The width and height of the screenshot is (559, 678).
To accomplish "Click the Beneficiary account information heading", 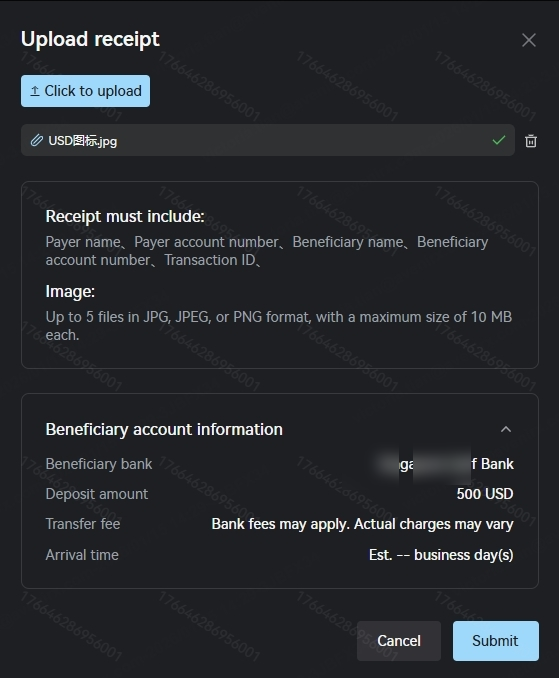I will [x=164, y=429].
